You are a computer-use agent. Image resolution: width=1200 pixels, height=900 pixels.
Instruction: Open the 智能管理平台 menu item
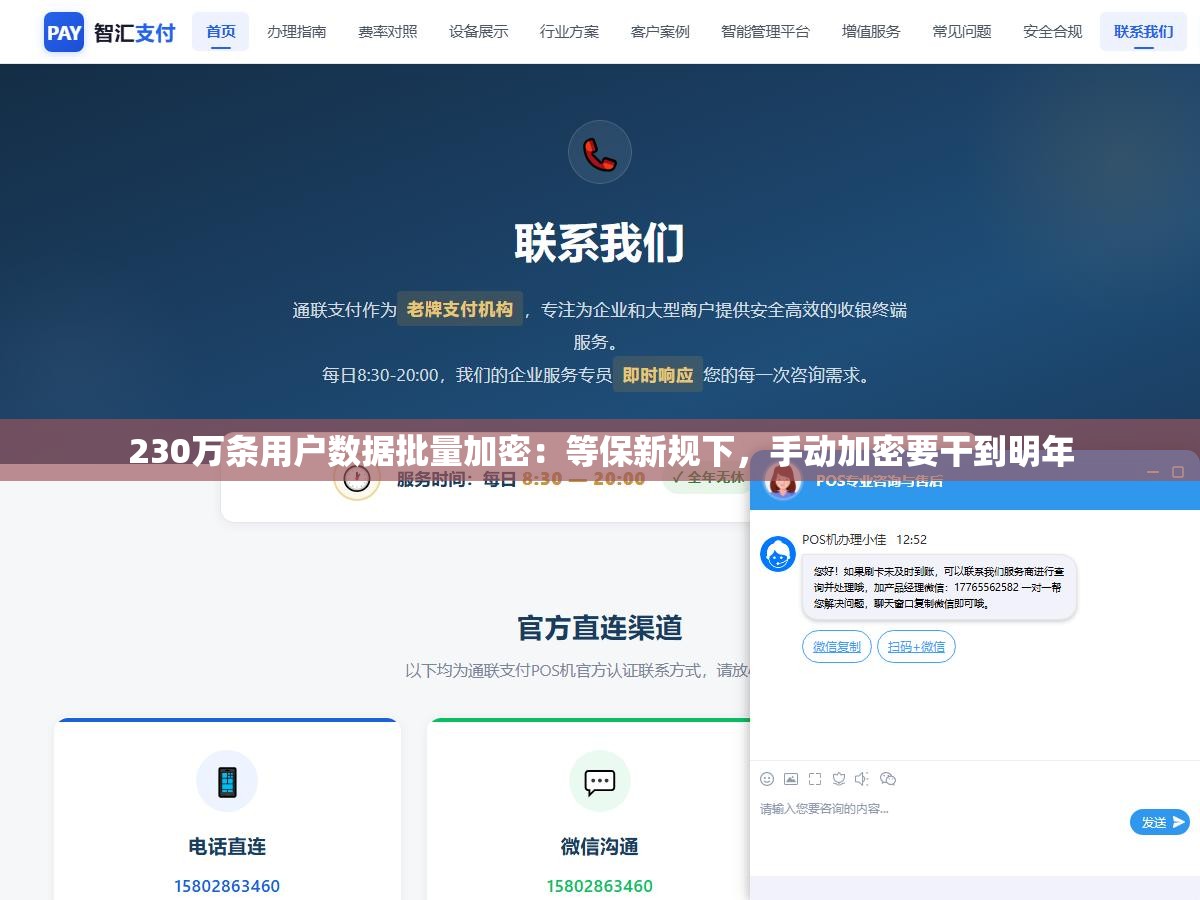point(766,31)
